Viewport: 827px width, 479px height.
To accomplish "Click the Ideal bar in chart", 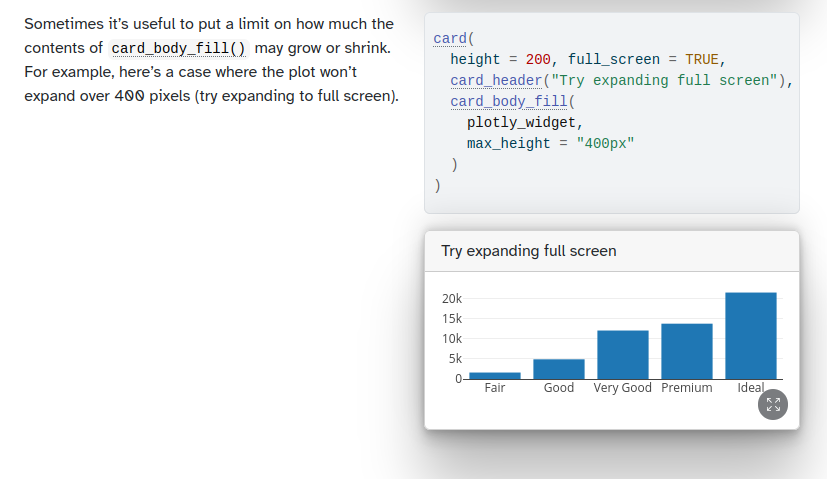I will pyautogui.click(x=751, y=336).
